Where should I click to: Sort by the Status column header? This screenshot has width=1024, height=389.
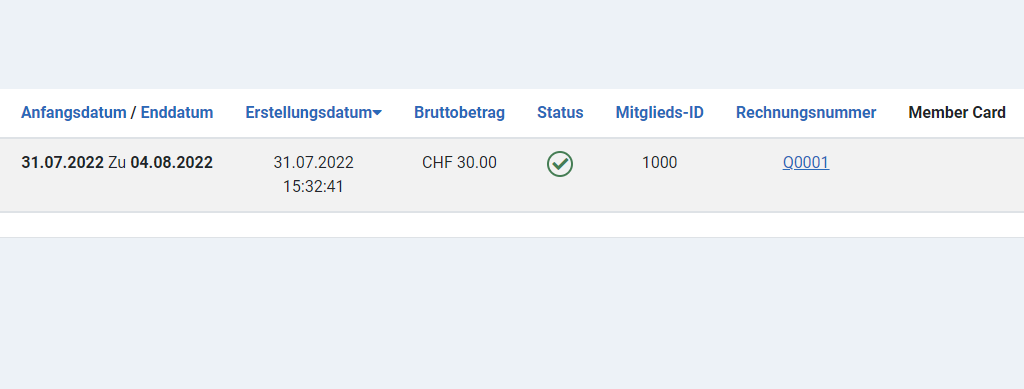560,112
